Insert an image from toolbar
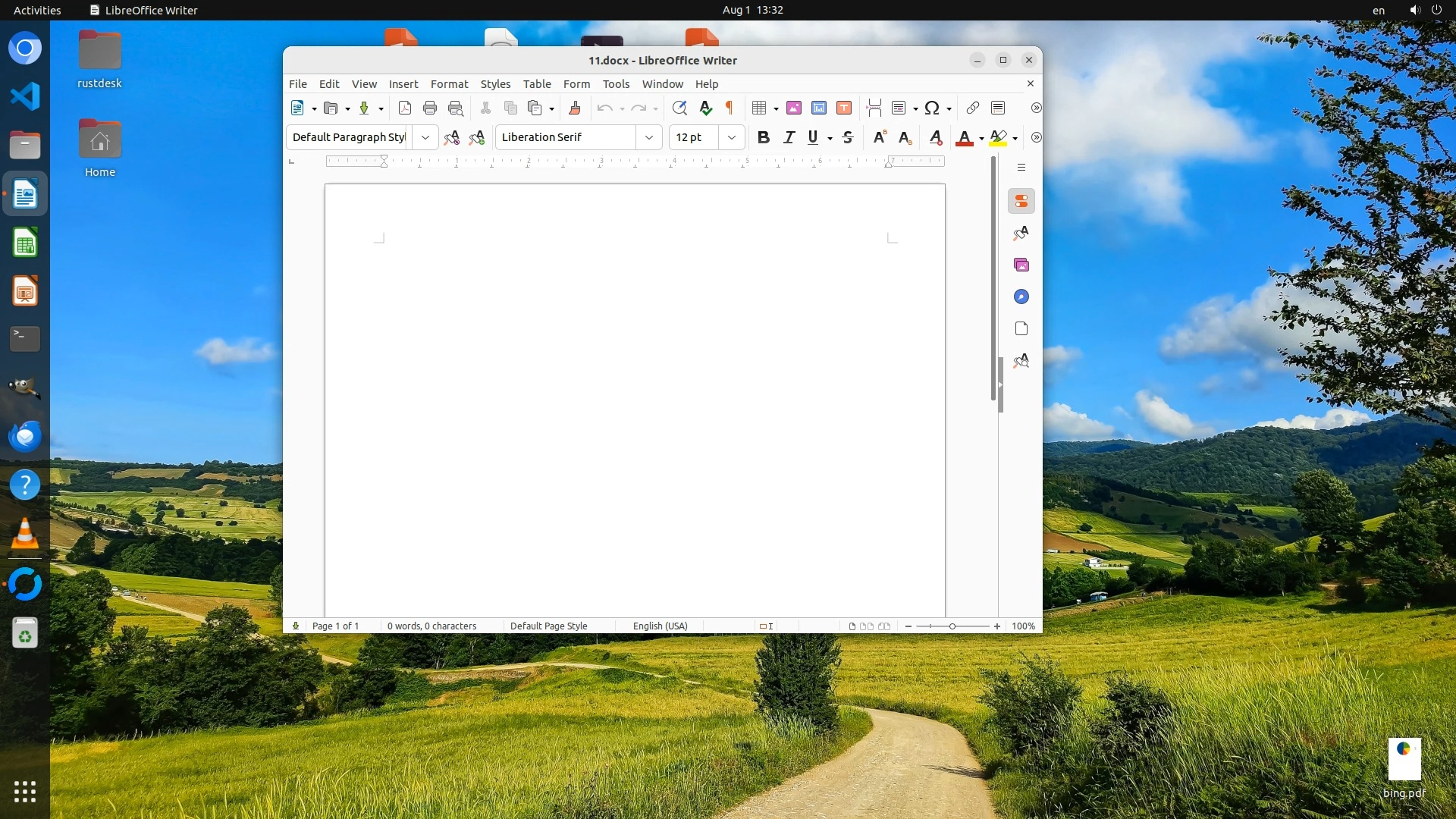 click(x=794, y=108)
